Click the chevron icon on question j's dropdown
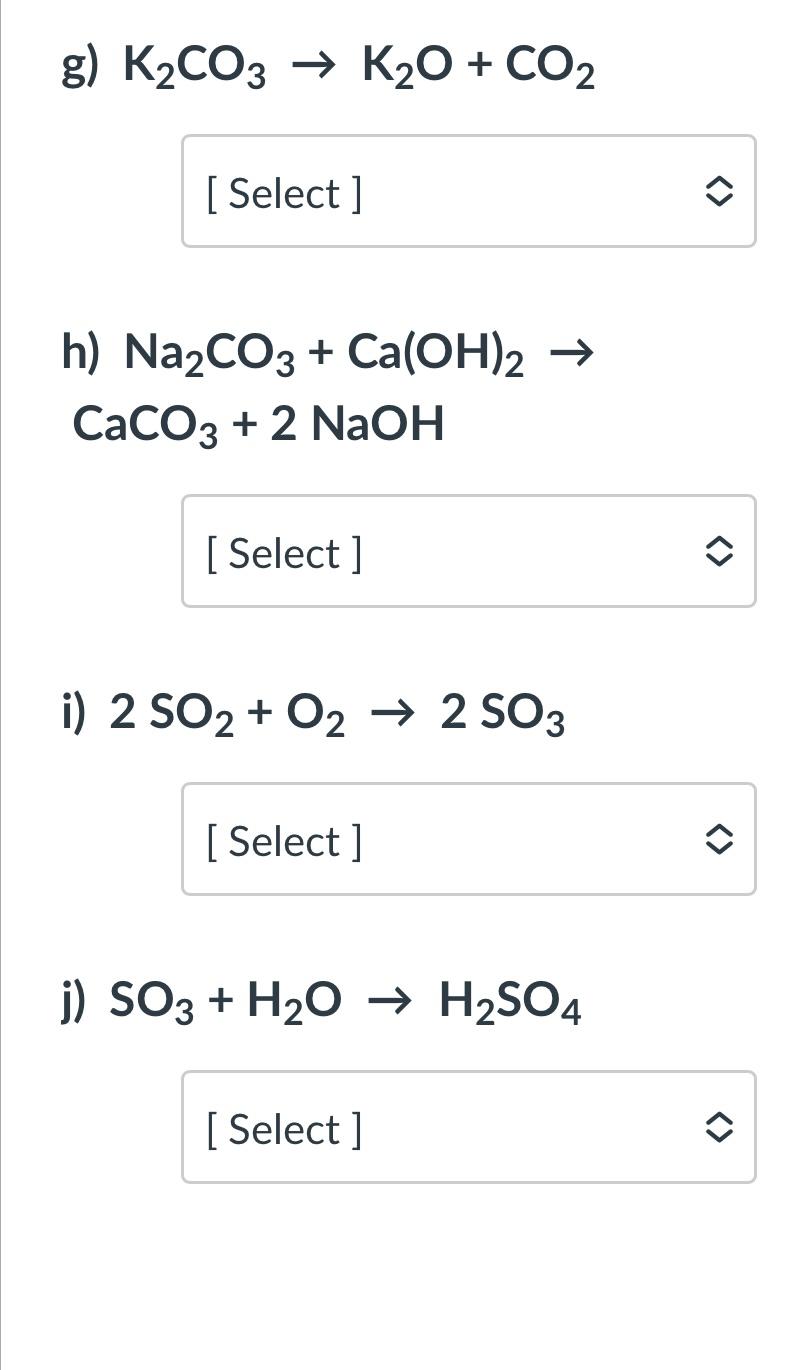The width and height of the screenshot is (794, 1370). click(720, 1127)
